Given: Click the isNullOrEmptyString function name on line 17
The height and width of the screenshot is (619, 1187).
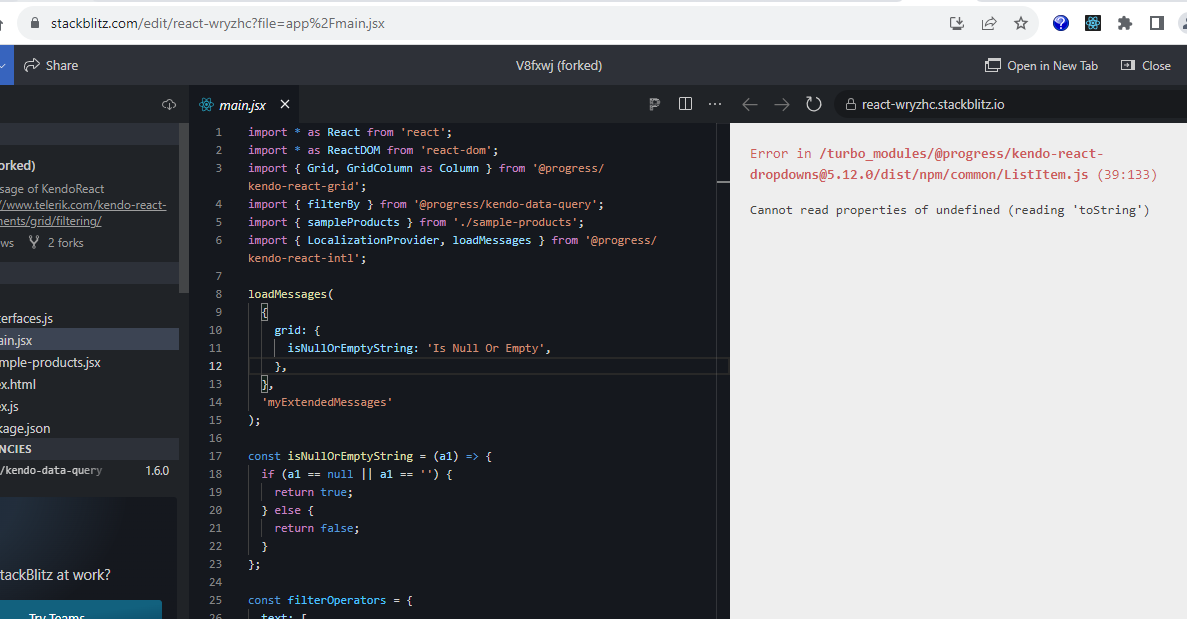Looking at the screenshot, I should [350, 456].
